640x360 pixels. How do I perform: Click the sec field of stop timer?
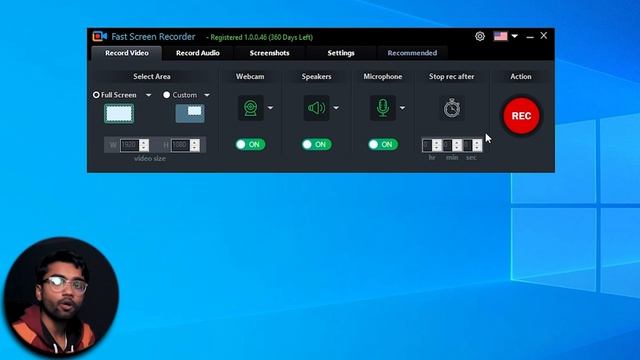(x=468, y=145)
